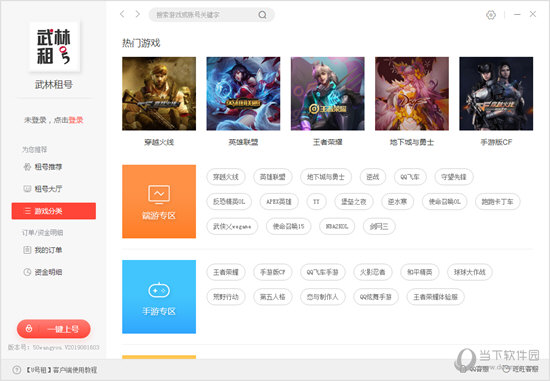550x381 pixels.
Task: Select the 游戏分类 sidebar item
Action: 54,211
